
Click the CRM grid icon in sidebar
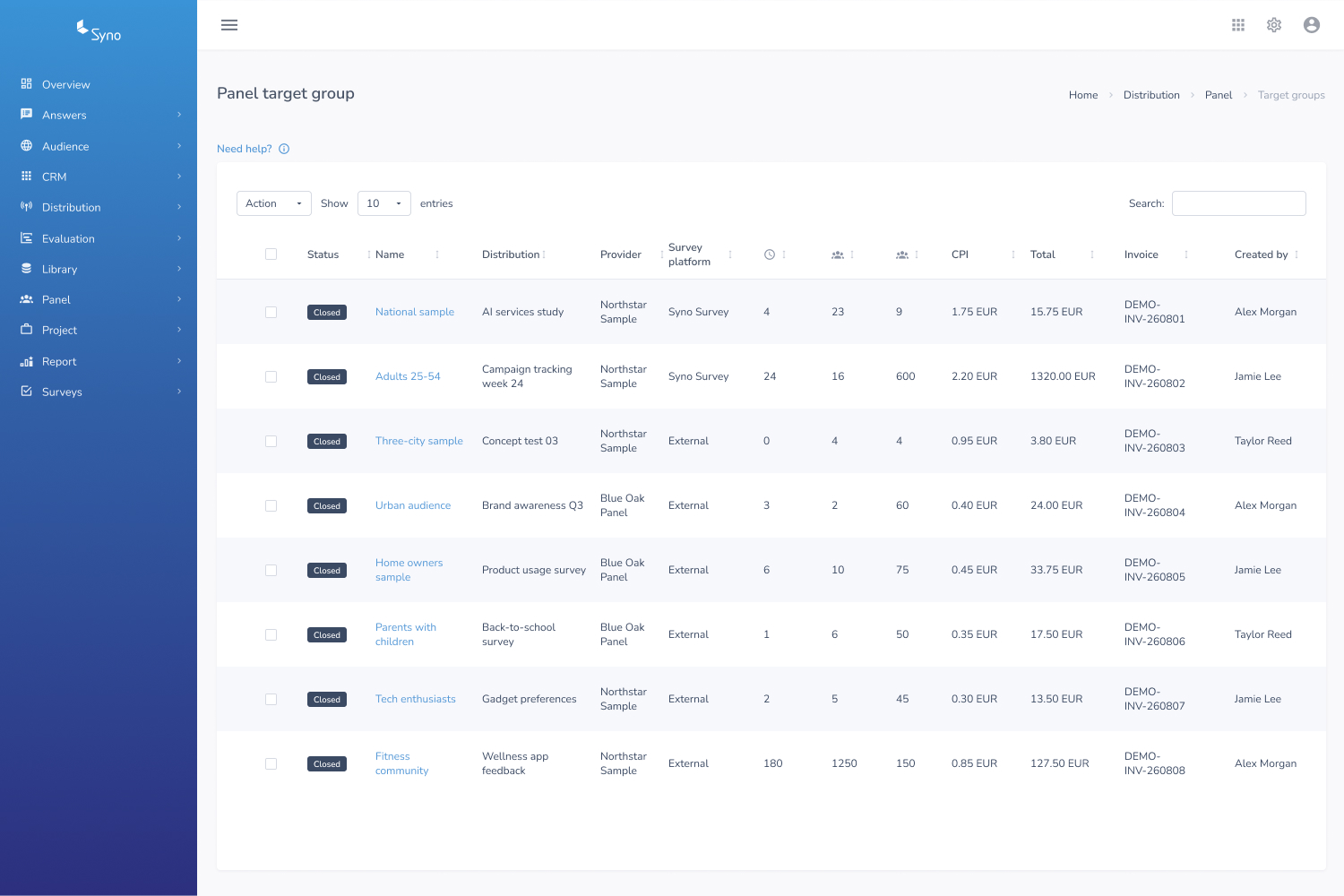(x=27, y=177)
